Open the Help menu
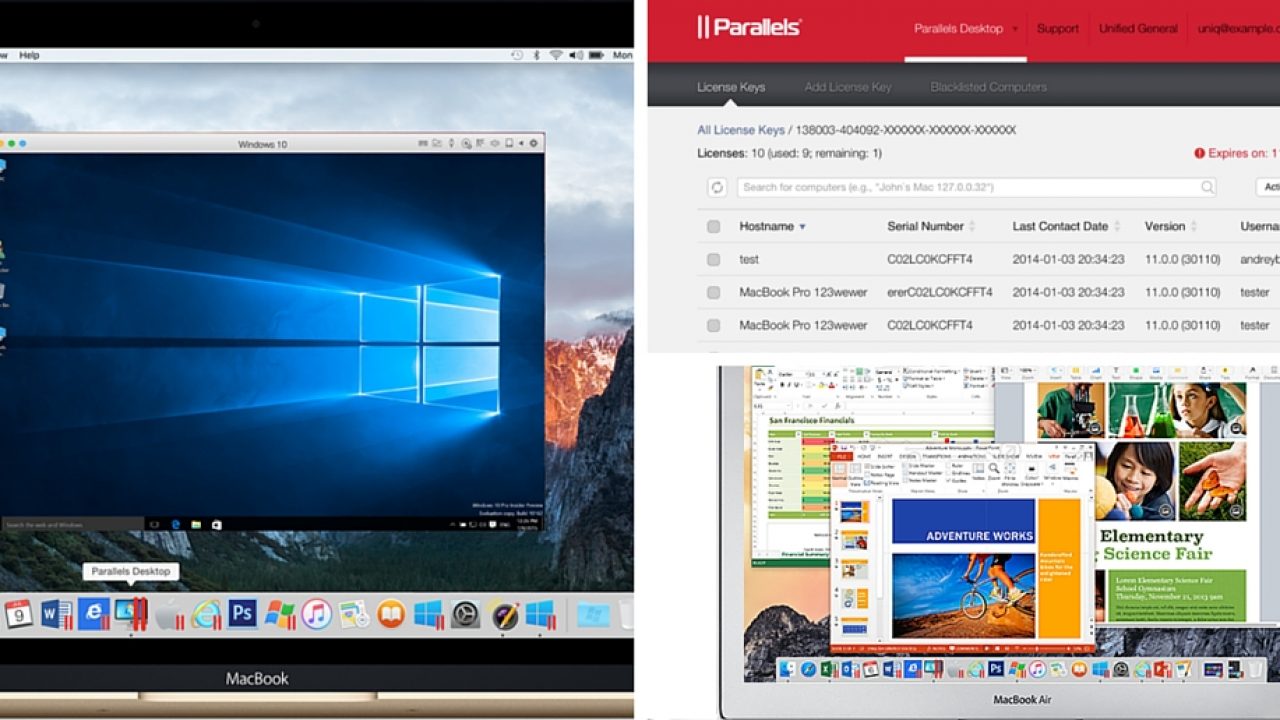This screenshot has width=1280, height=720. (29, 55)
